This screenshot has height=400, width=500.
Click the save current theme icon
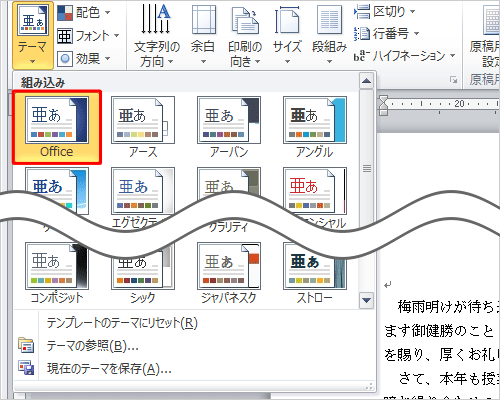point(26,368)
